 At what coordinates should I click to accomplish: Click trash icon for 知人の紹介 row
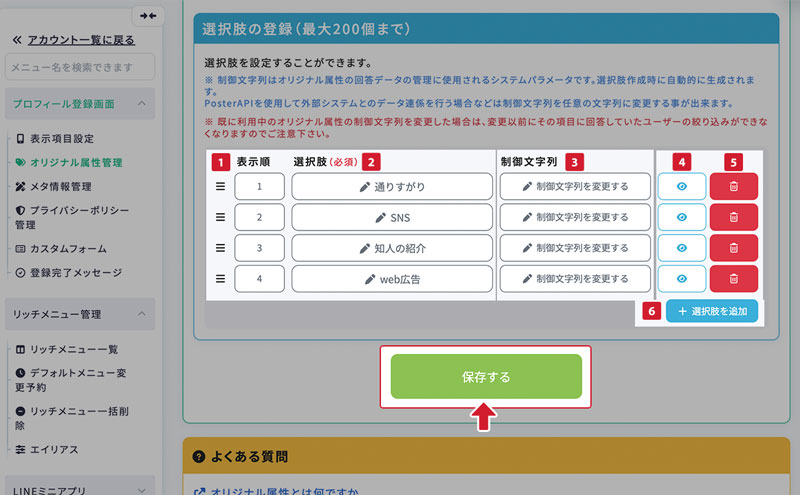coord(733,248)
